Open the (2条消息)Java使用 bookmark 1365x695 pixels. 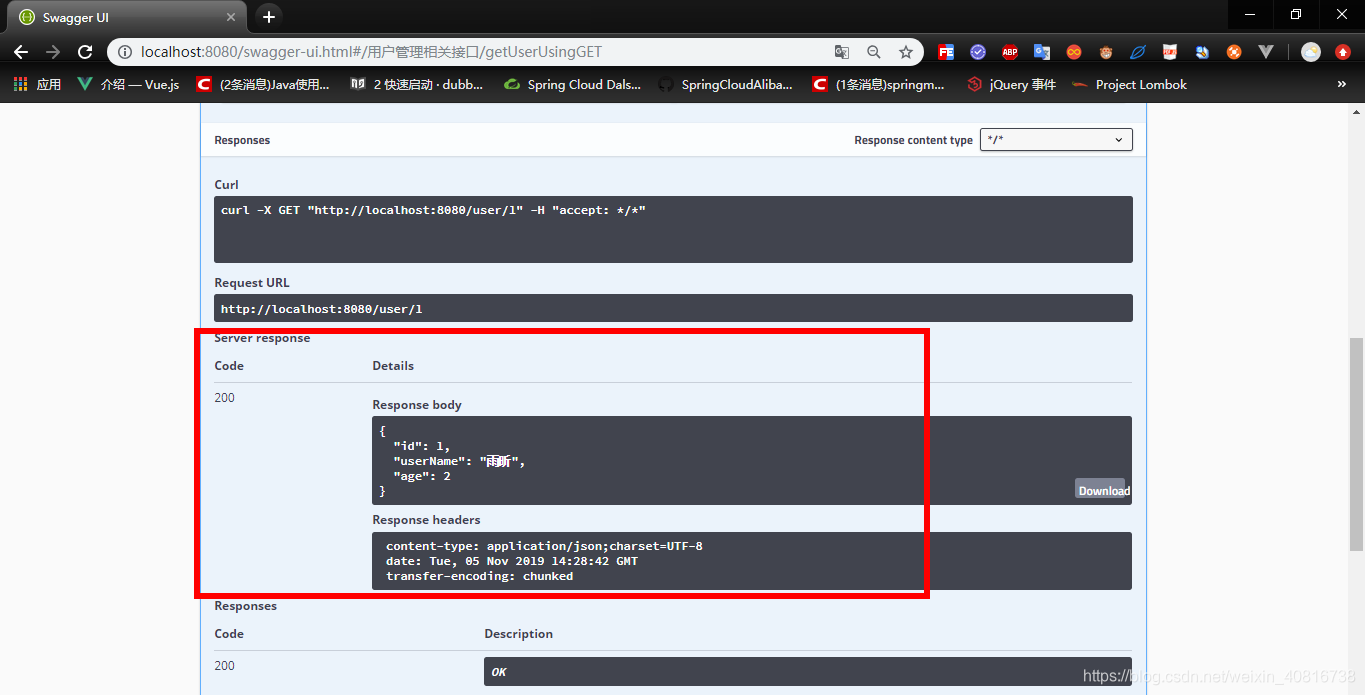click(263, 85)
